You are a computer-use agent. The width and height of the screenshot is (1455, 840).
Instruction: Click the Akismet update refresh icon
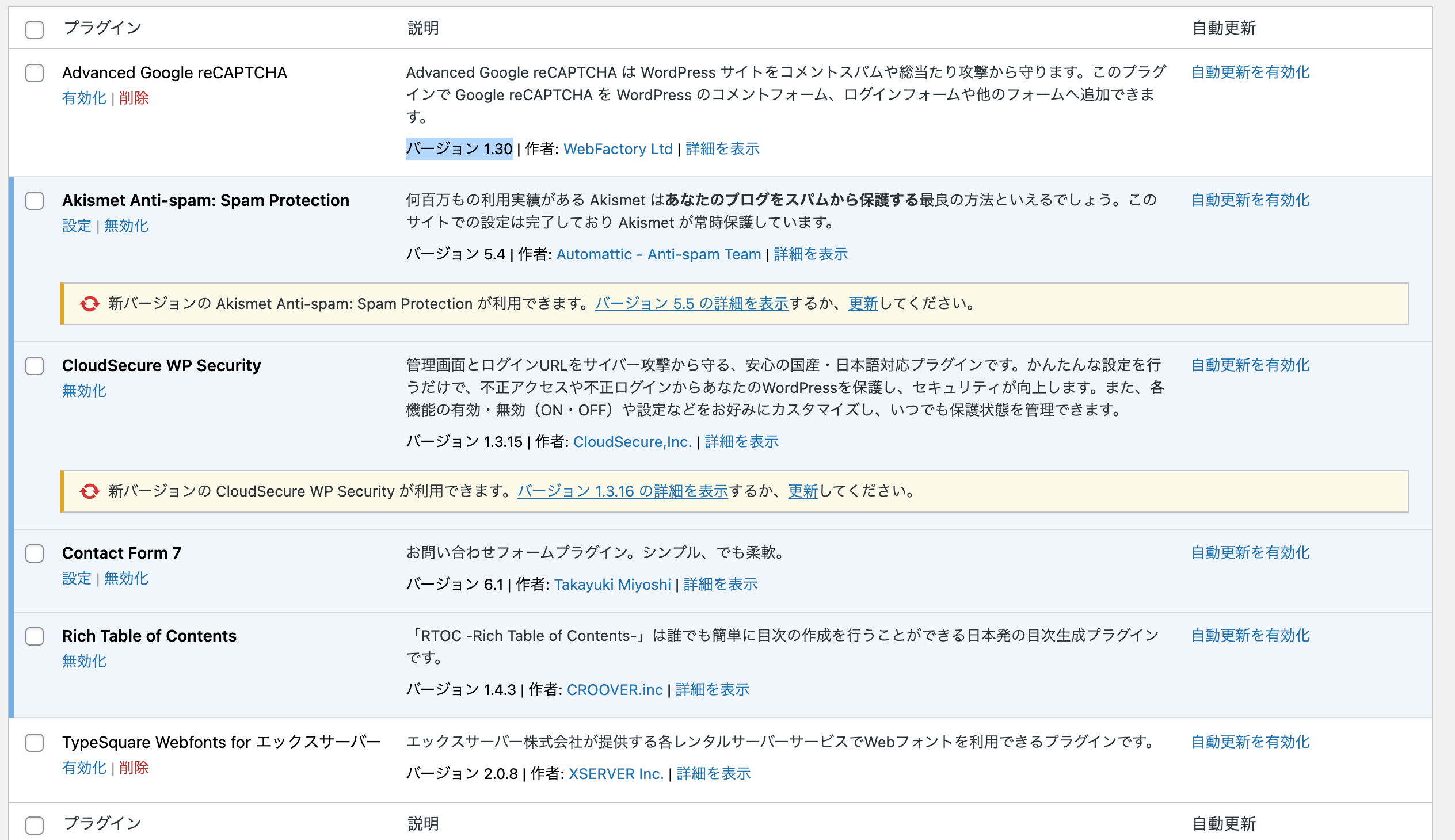(89, 304)
